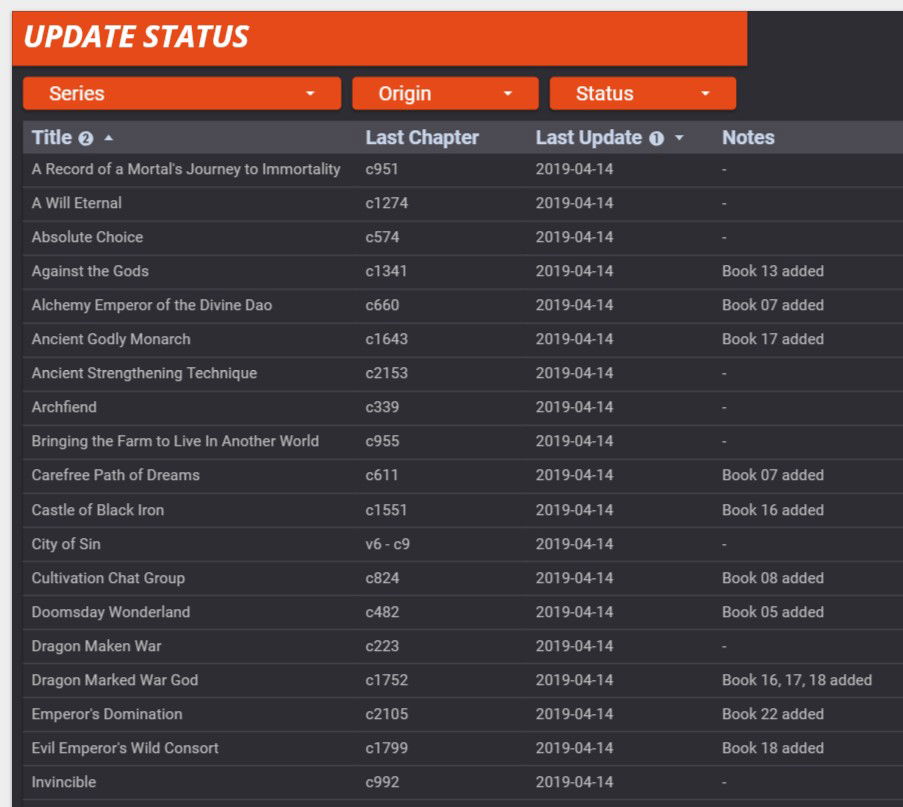Select the Archfiend title
This screenshot has width=903, height=807.
pyautogui.click(x=64, y=407)
